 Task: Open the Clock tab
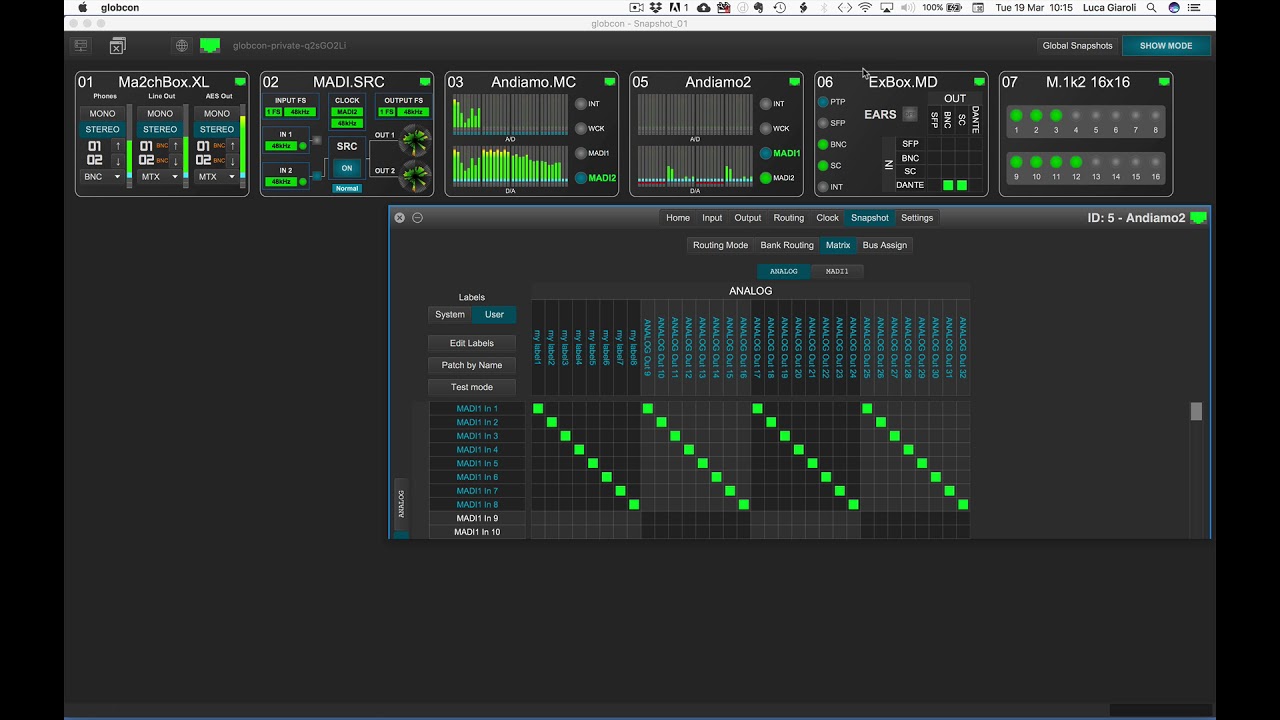tap(828, 218)
